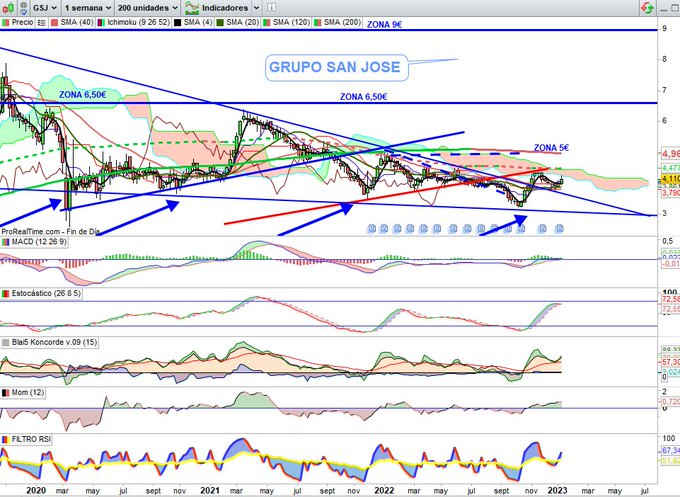Viewport: 680px width, 497px height.
Task: Click the candlestick chart style icon
Action: (8, 7)
